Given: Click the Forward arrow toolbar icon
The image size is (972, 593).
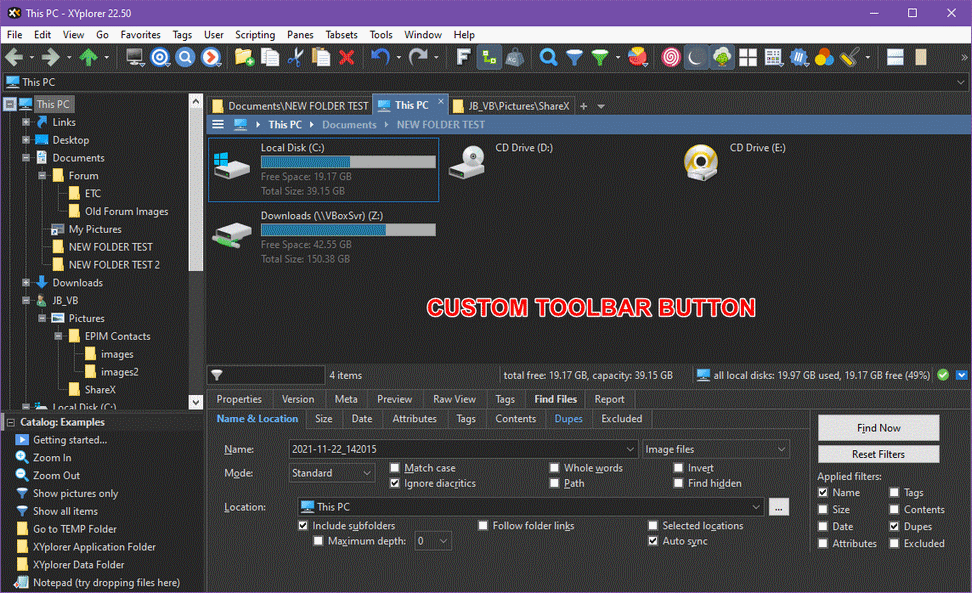Looking at the screenshot, I should click(51, 58).
